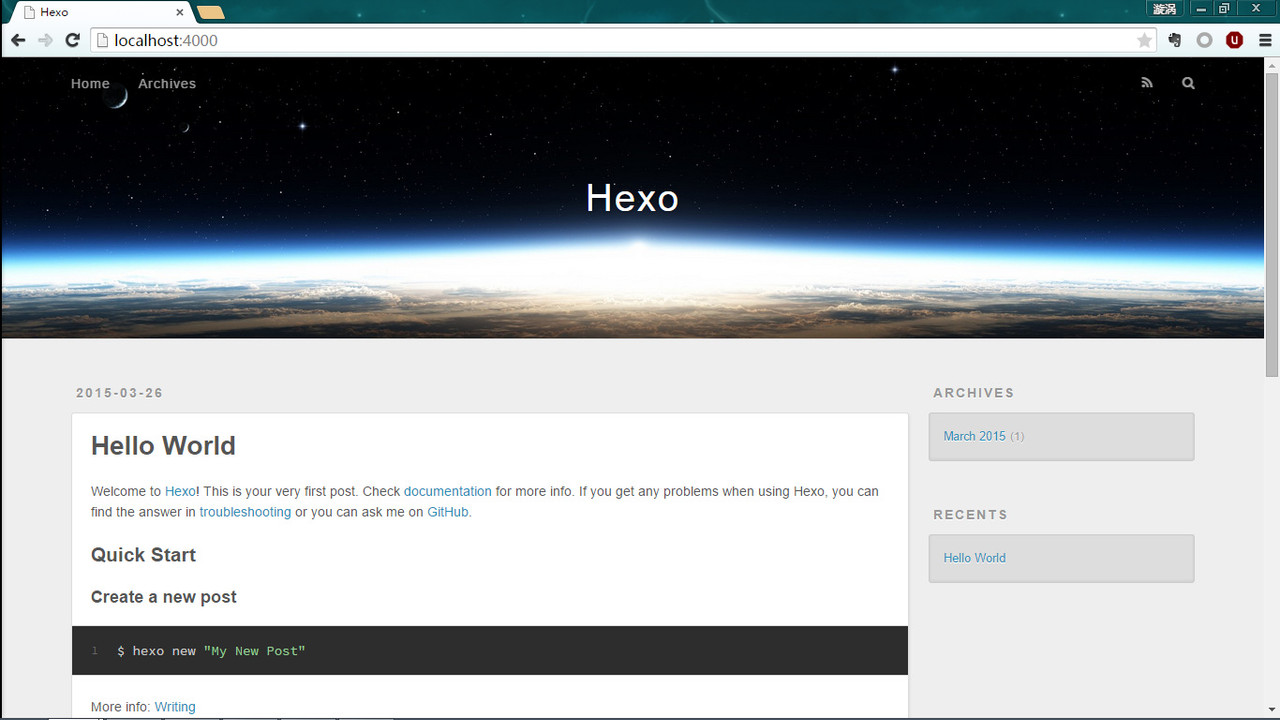Click the page icon in the address bar
1280x720 pixels.
[x=103, y=40]
